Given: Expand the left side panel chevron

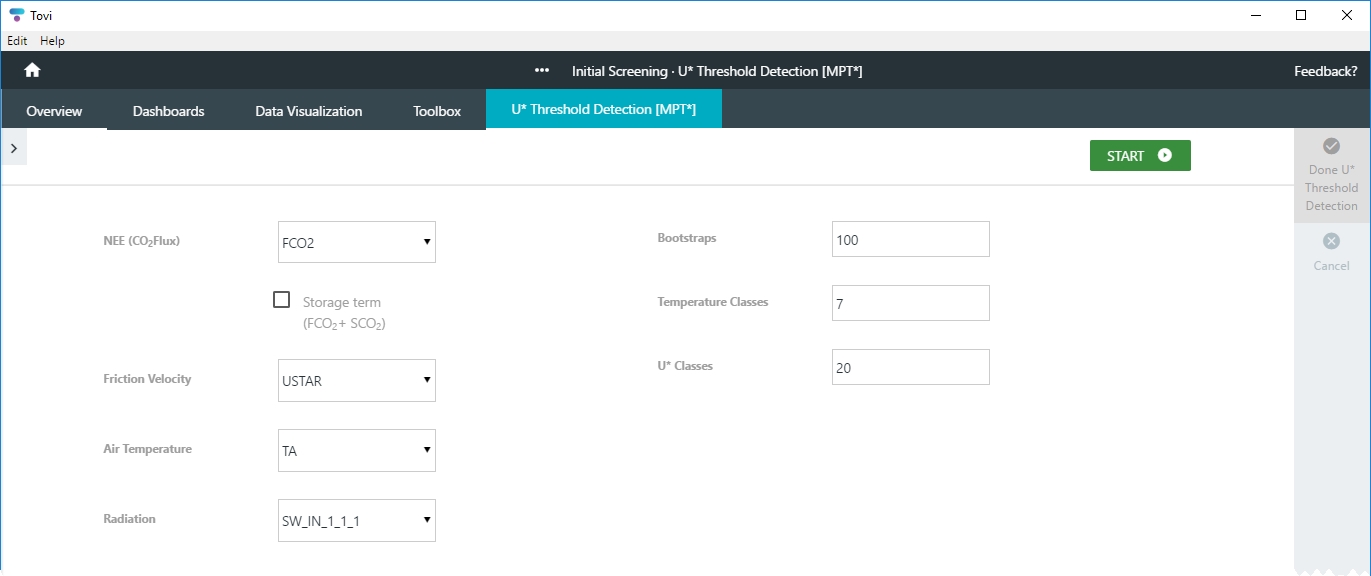Looking at the screenshot, I should (14, 148).
